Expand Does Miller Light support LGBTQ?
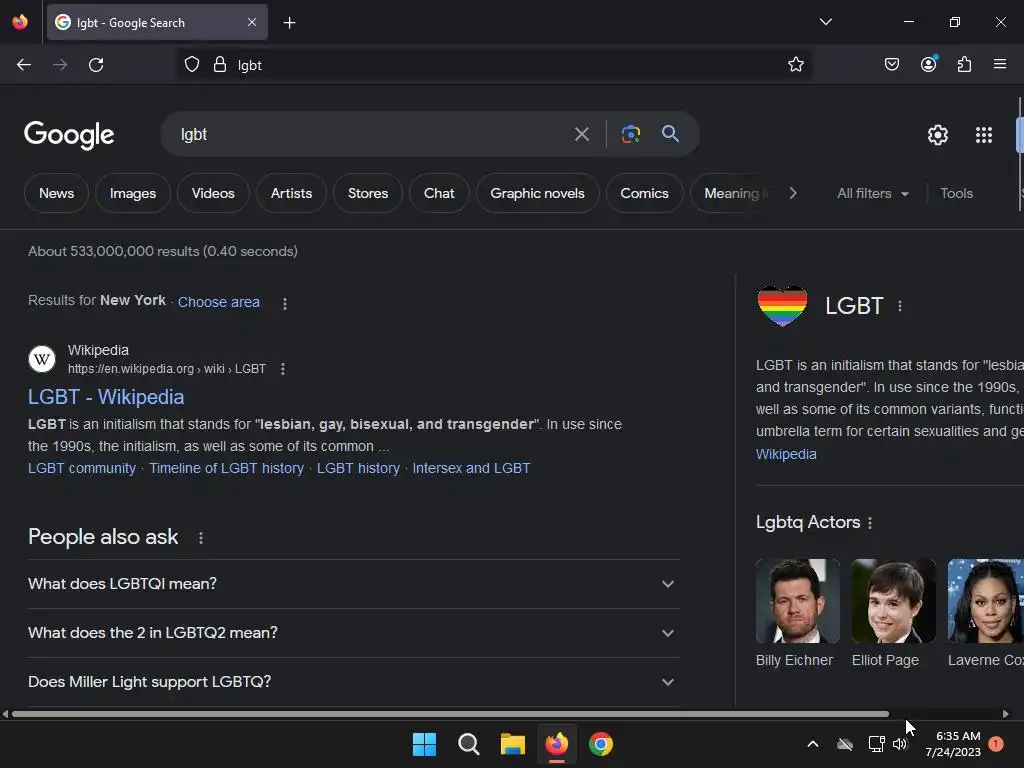Image resolution: width=1024 pixels, height=768 pixels. coord(353,682)
